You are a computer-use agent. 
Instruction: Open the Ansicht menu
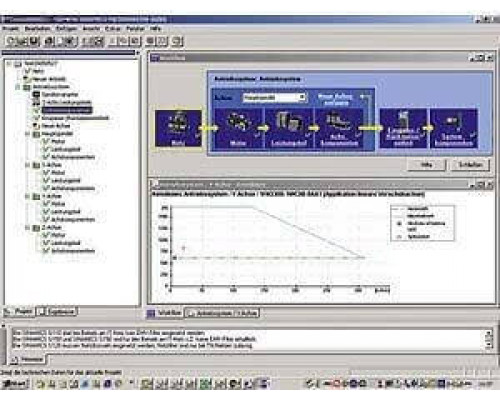(91, 29)
